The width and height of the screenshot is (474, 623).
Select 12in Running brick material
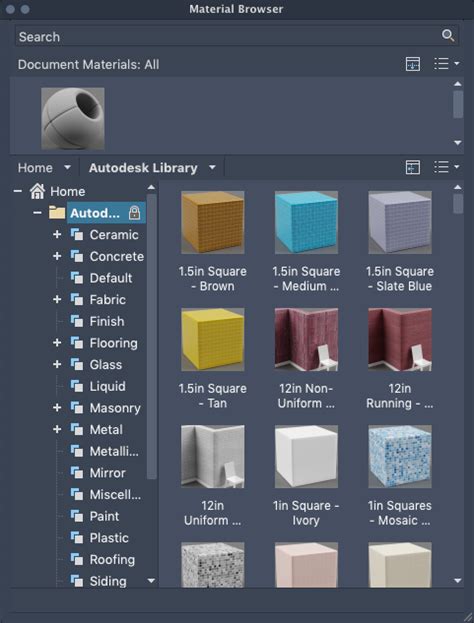[400, 339]
